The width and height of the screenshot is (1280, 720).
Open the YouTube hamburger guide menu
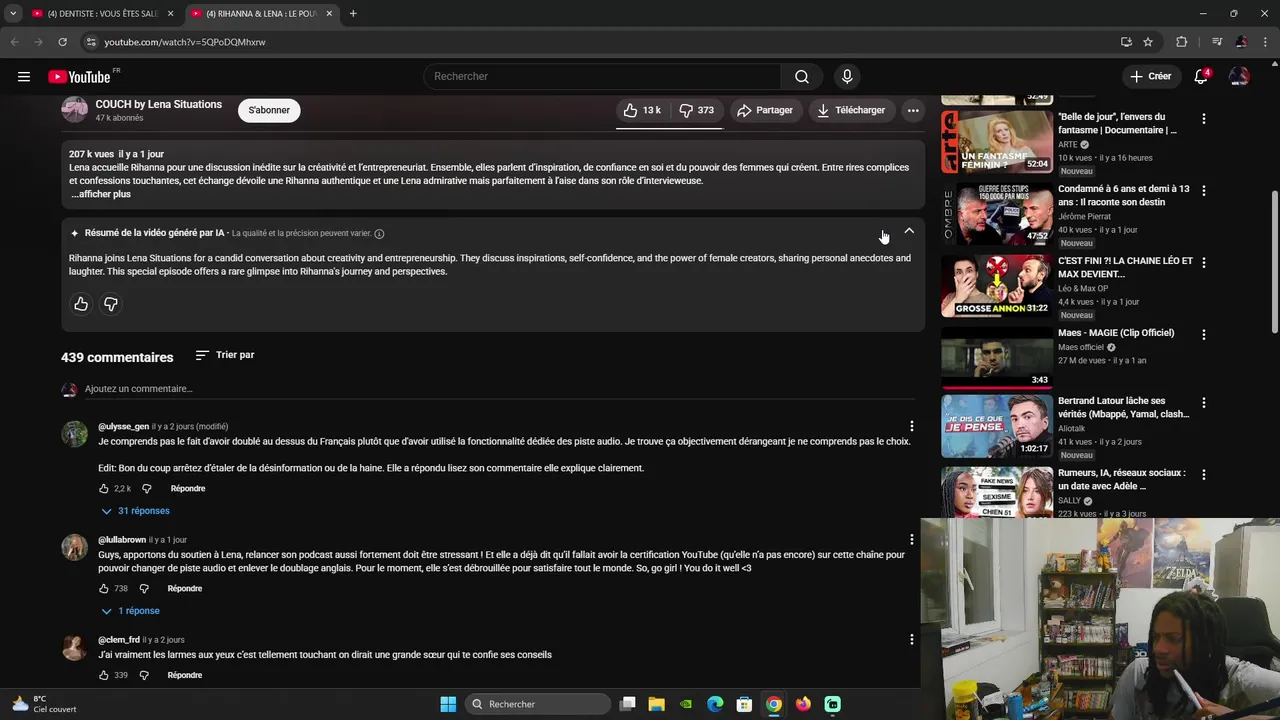[x=24, y=76]
